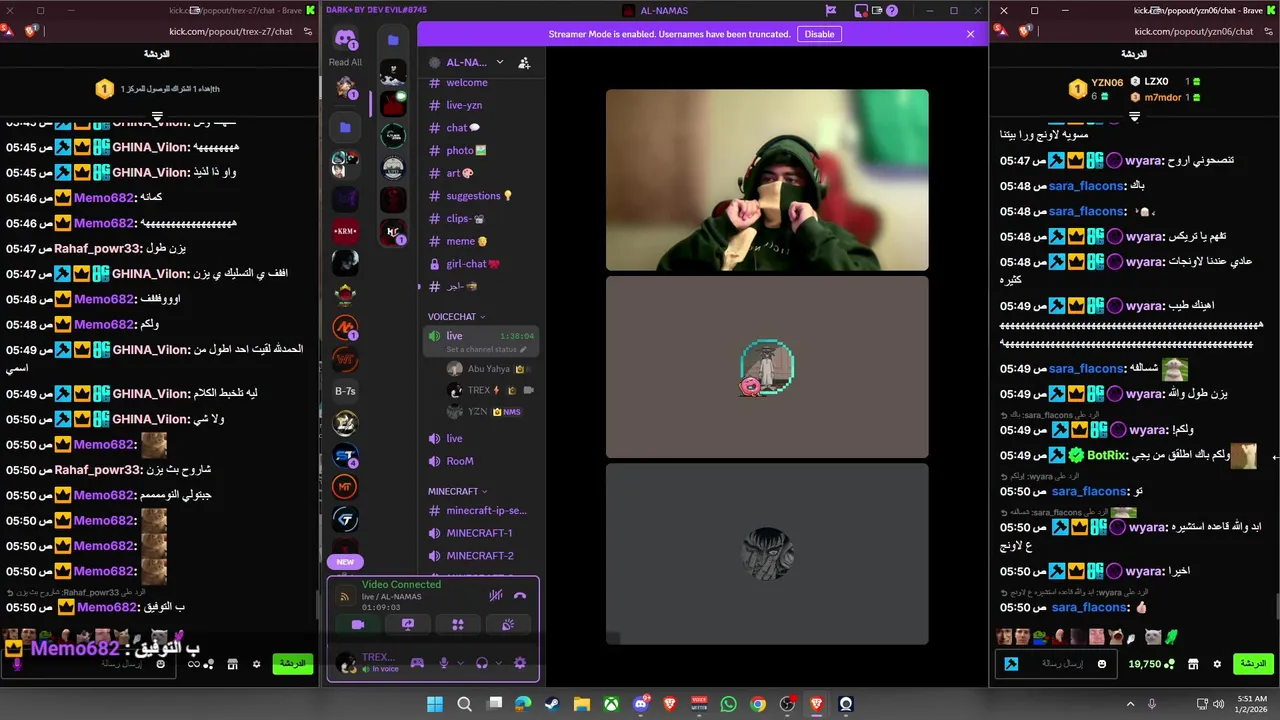Dismiss the Streamer Mode banner
The height and width of the screenshot is (720, 1280).
[970, 34]
